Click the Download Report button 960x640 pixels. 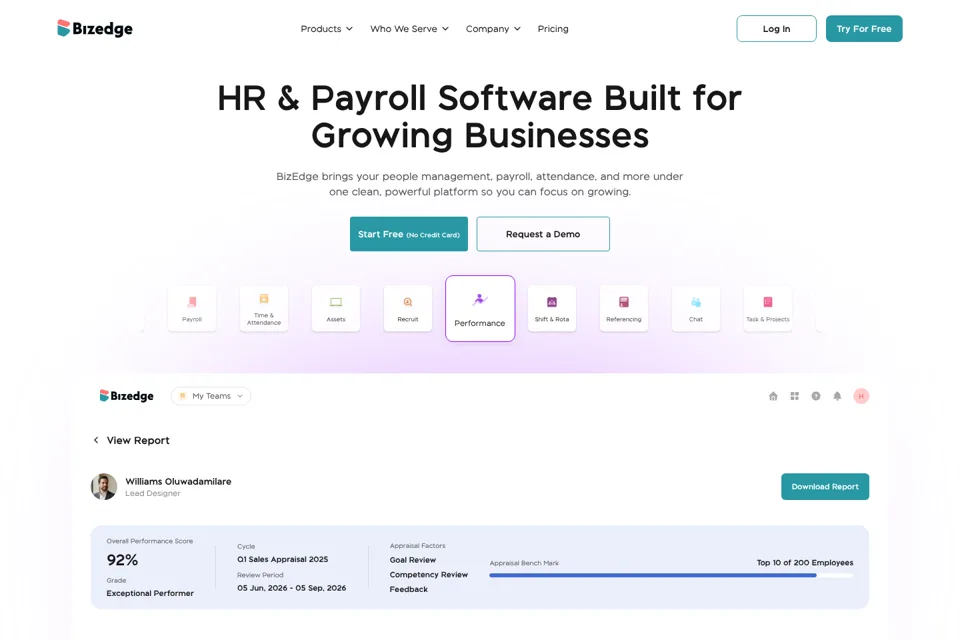click(x=825, y=487)
